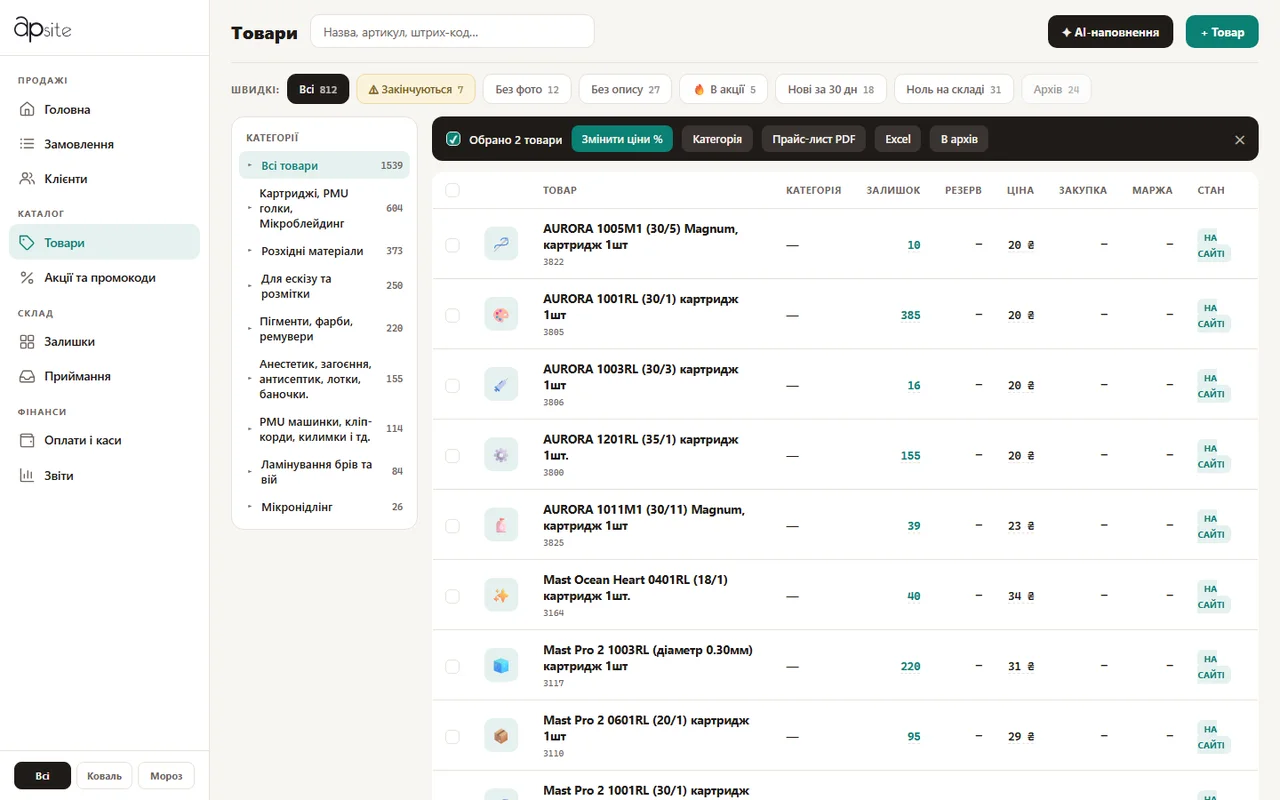The width and height of the screenshot is (1280, 800).
Task: Click the Залишки grid icon
Action: [x=27, y=342]
